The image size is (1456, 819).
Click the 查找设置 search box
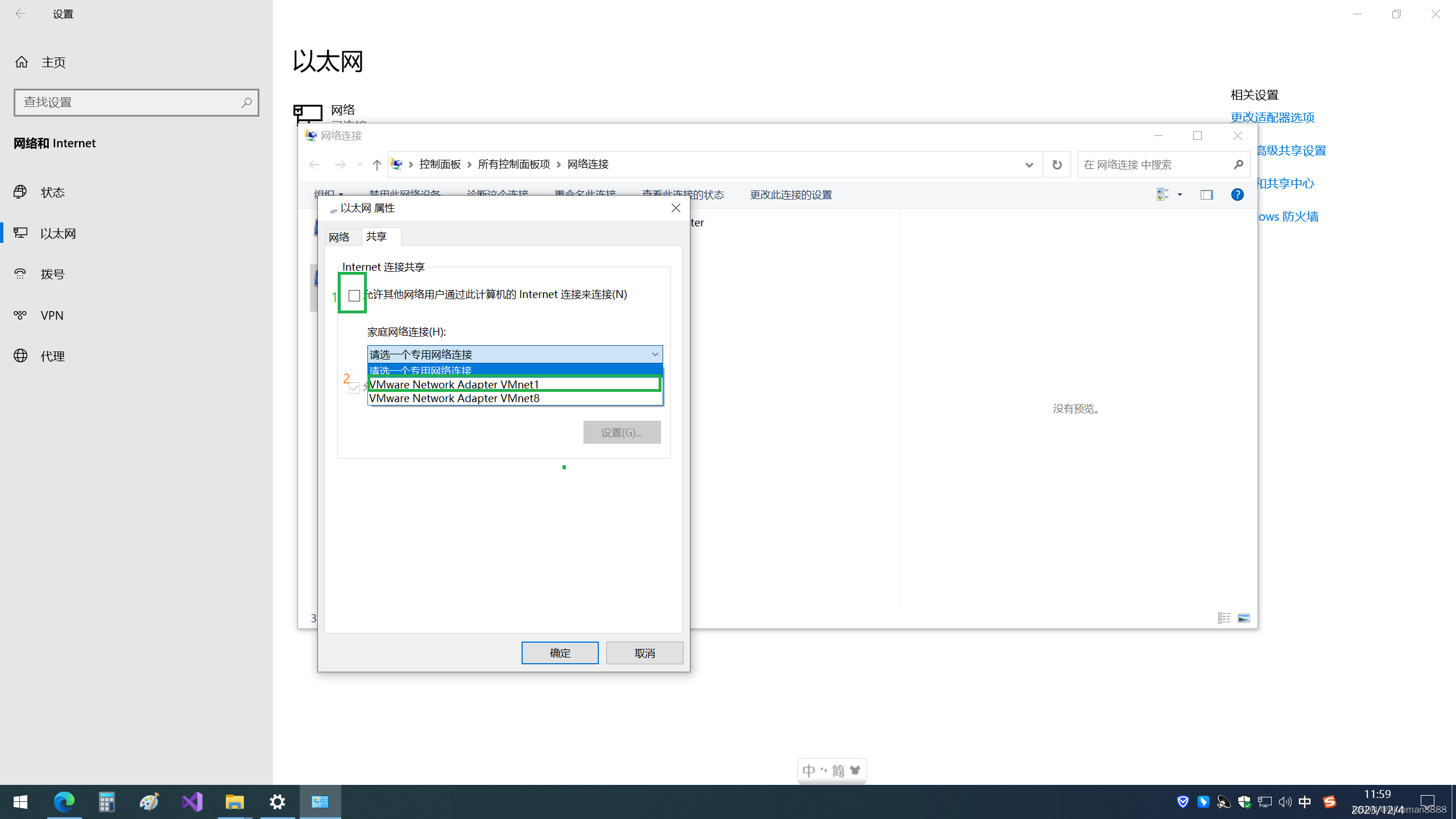136,102
